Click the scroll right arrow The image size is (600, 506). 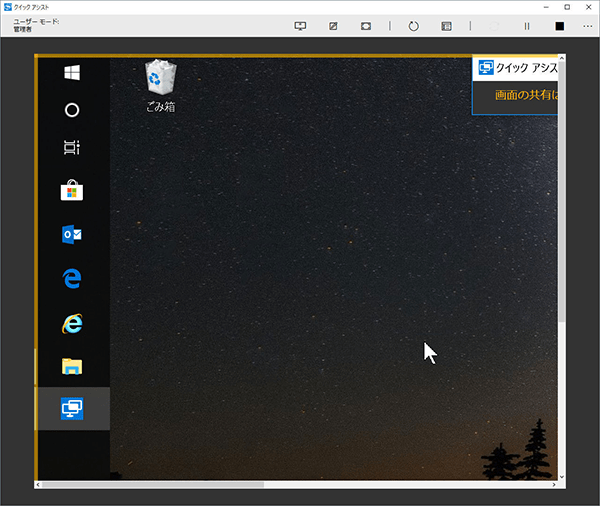(554, 485)
